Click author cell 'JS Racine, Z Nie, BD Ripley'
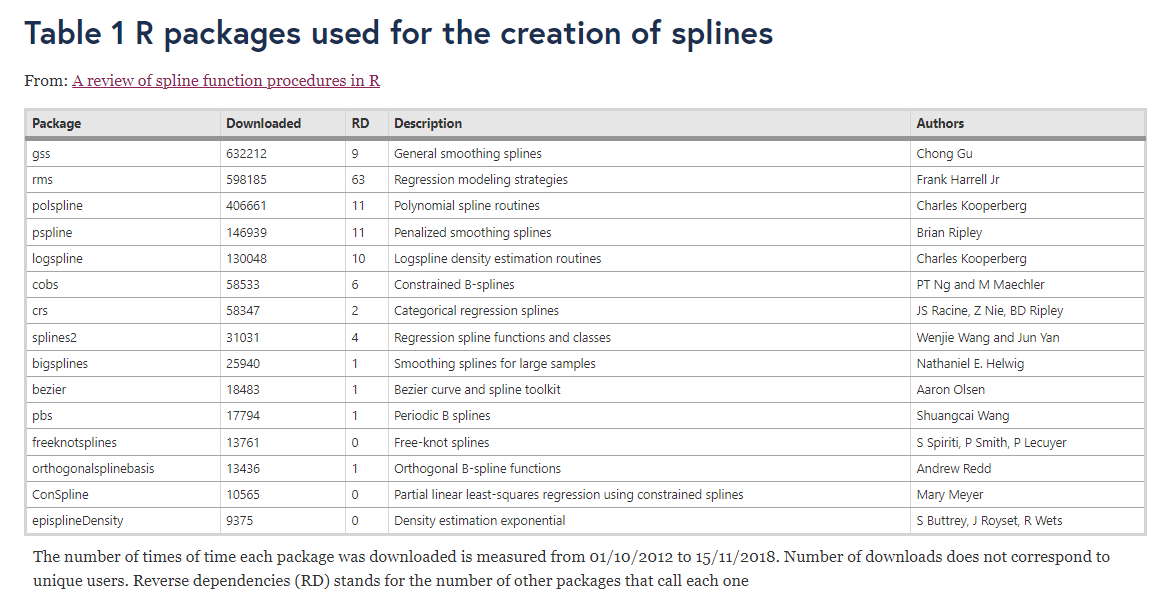The height and width of the screenshot is (597, 1158). coord(990,311)
